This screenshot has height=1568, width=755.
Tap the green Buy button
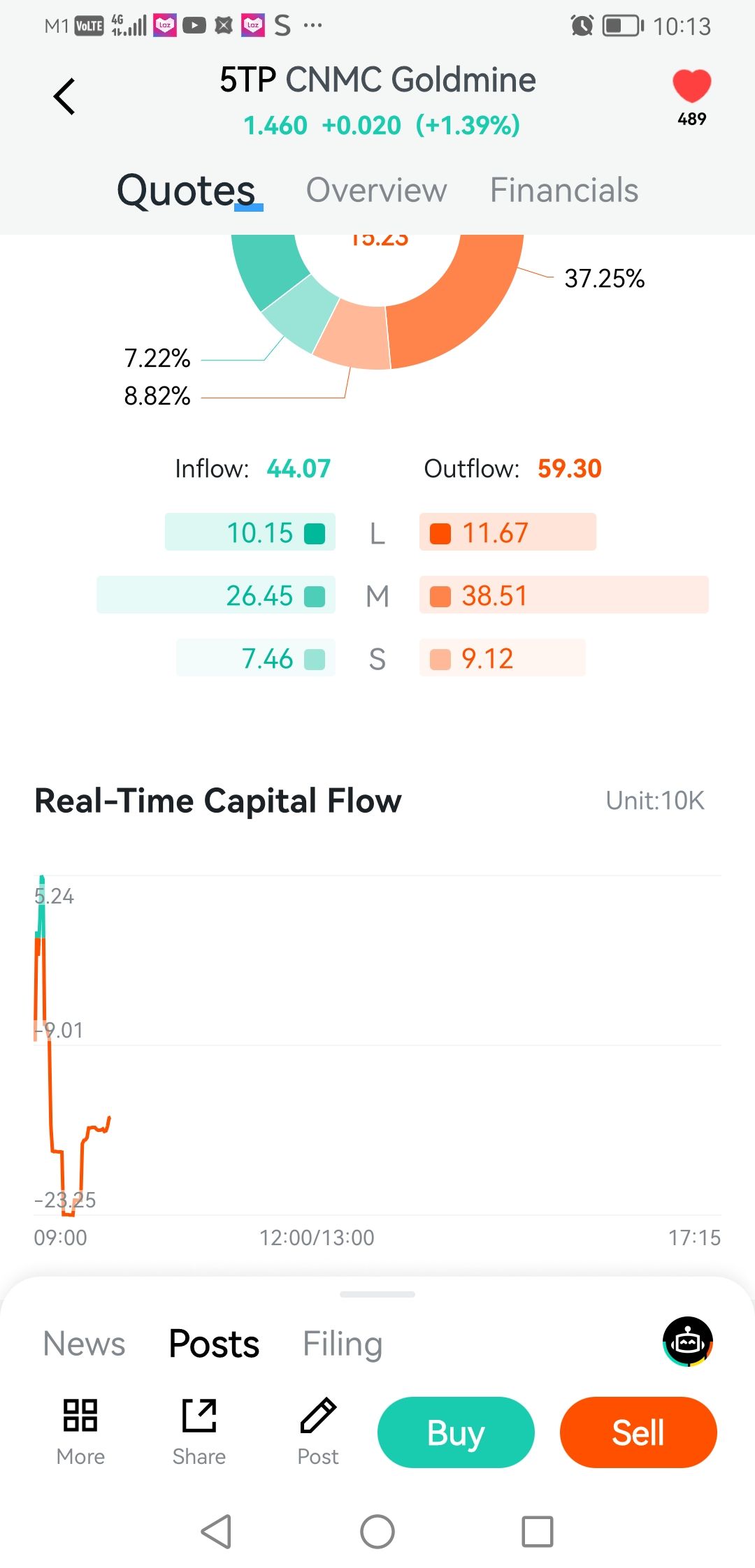click(x=456, y=1432)
